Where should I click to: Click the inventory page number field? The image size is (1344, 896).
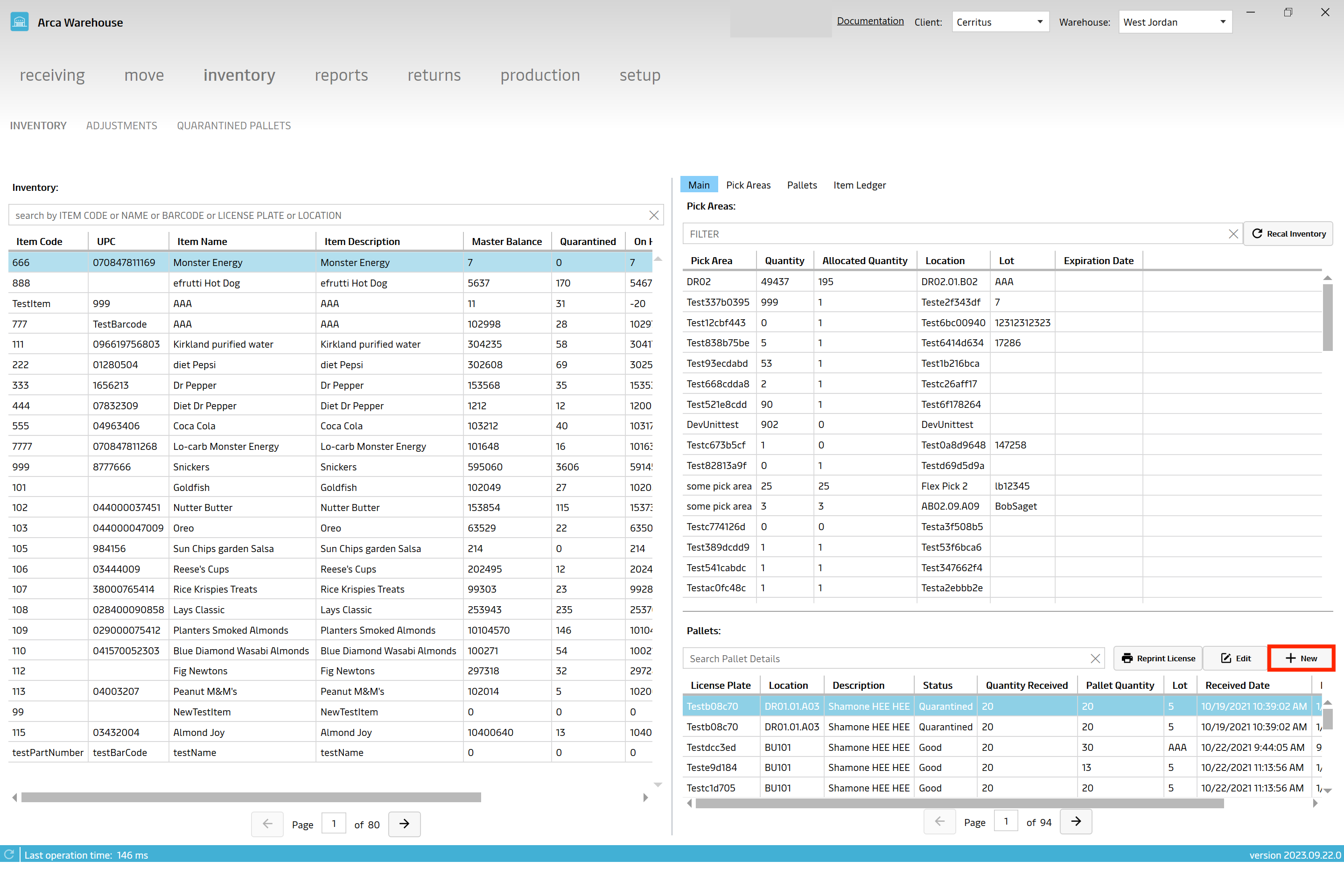[x=334, y=823]
